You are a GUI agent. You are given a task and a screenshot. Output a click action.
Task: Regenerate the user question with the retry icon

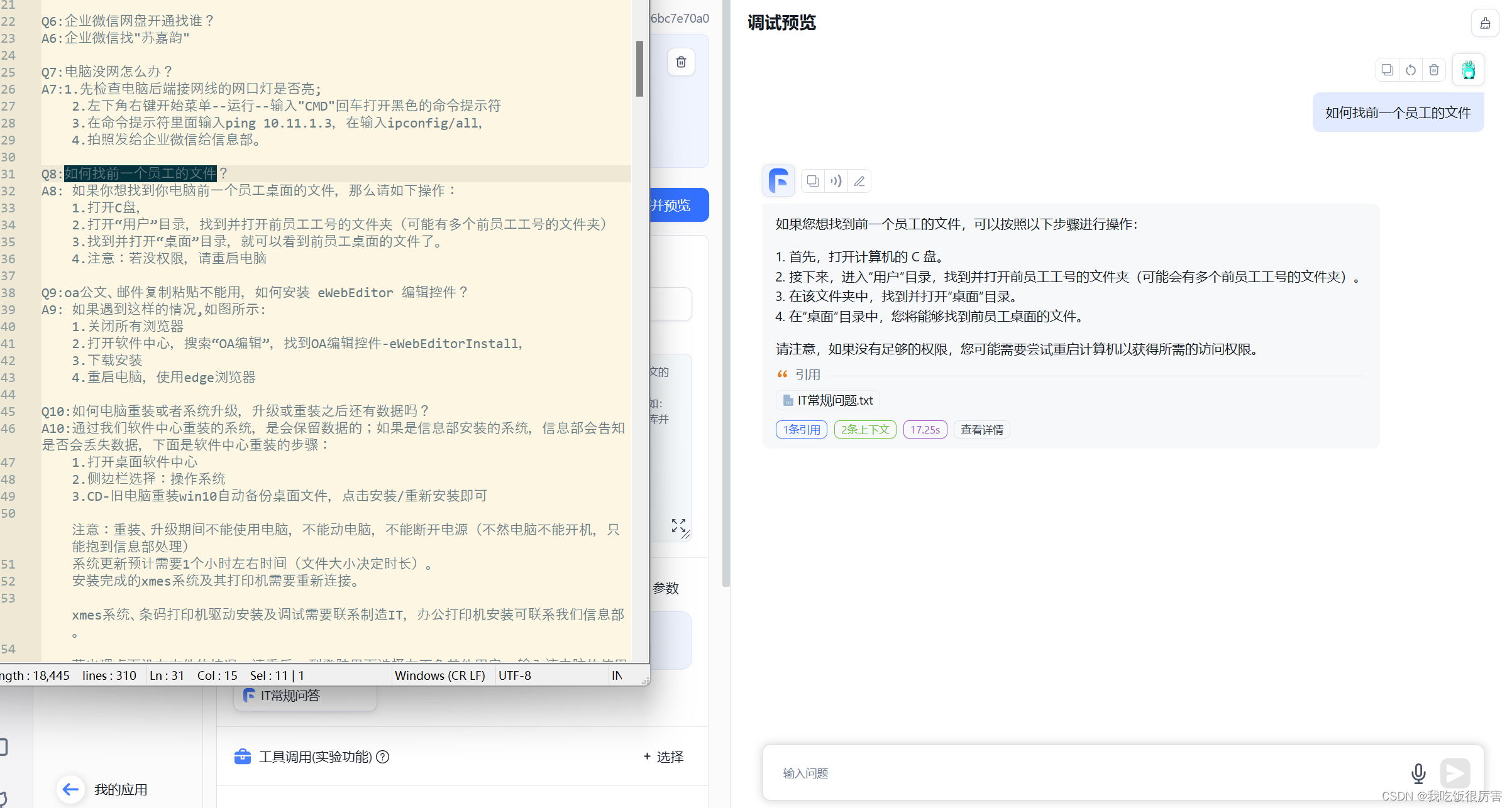click(x=1411, y=70)
